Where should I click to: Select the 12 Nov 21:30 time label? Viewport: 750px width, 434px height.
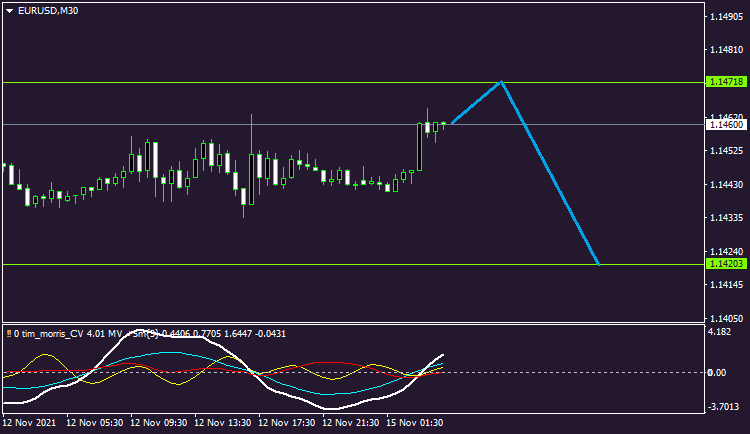coord(351,423)
